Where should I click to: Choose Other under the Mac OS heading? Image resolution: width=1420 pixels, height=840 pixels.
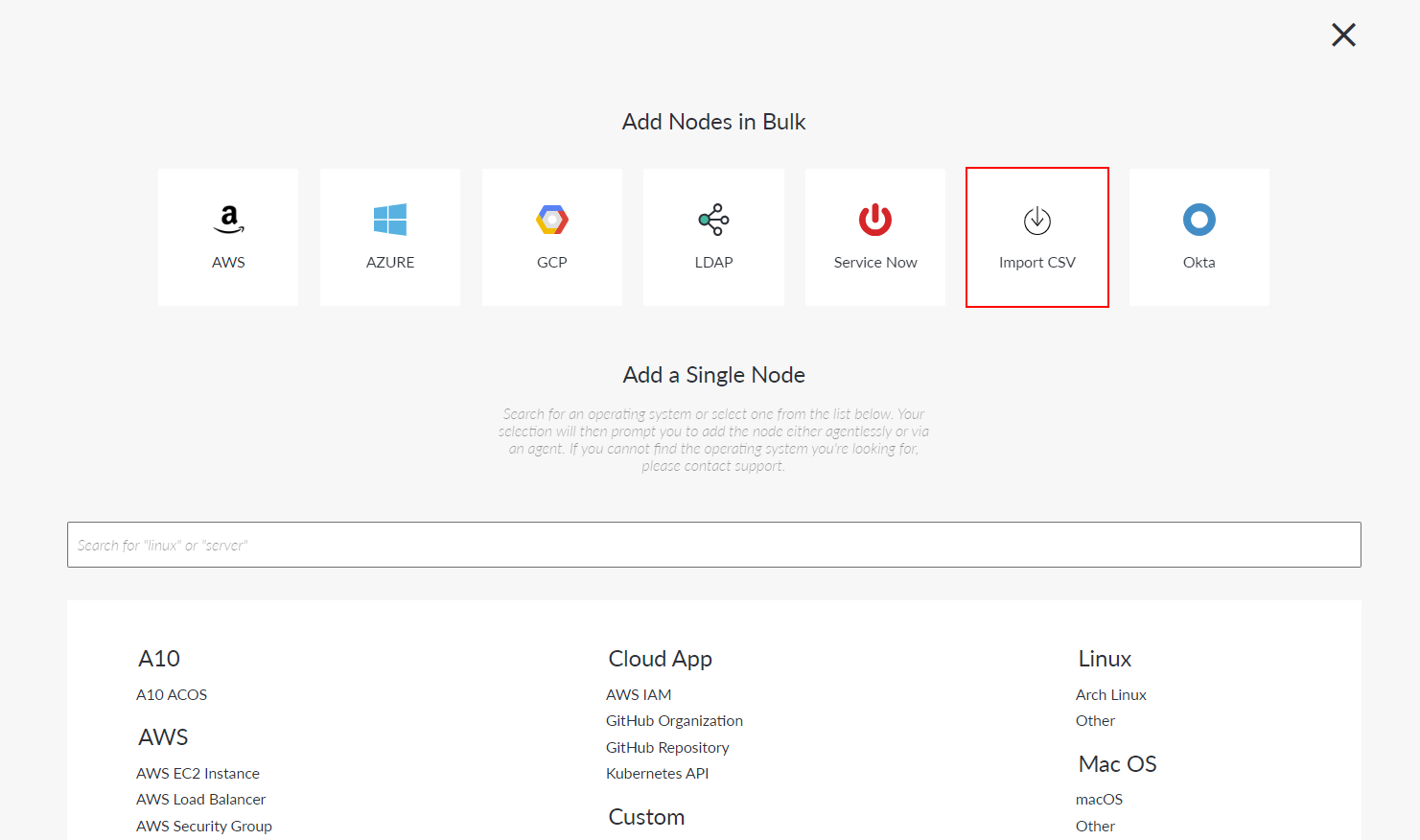pos(1095,827)
